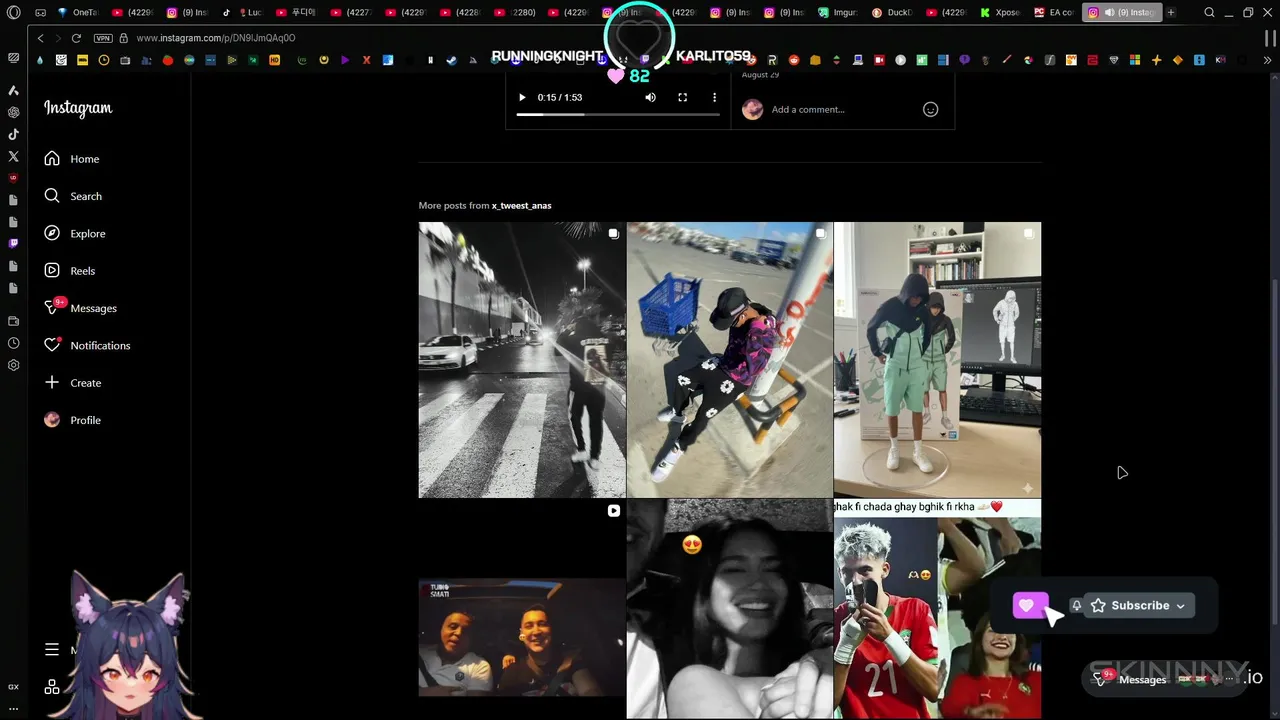The image size is (1280, 720).
Task: Open ChatGPT in browser sidebar
Action: click(13, 112)
